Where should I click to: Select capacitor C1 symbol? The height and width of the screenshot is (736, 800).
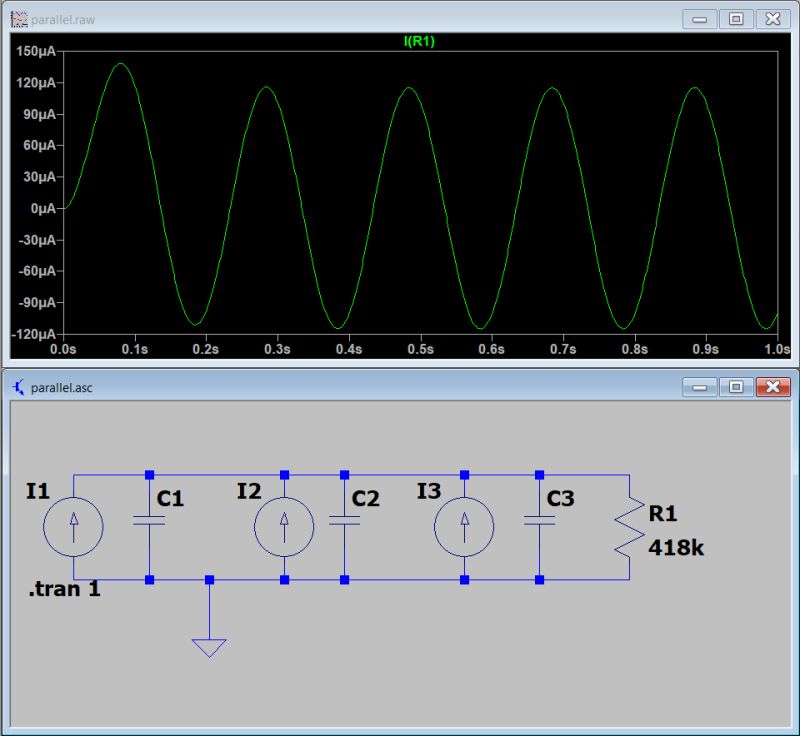[150, 520]
